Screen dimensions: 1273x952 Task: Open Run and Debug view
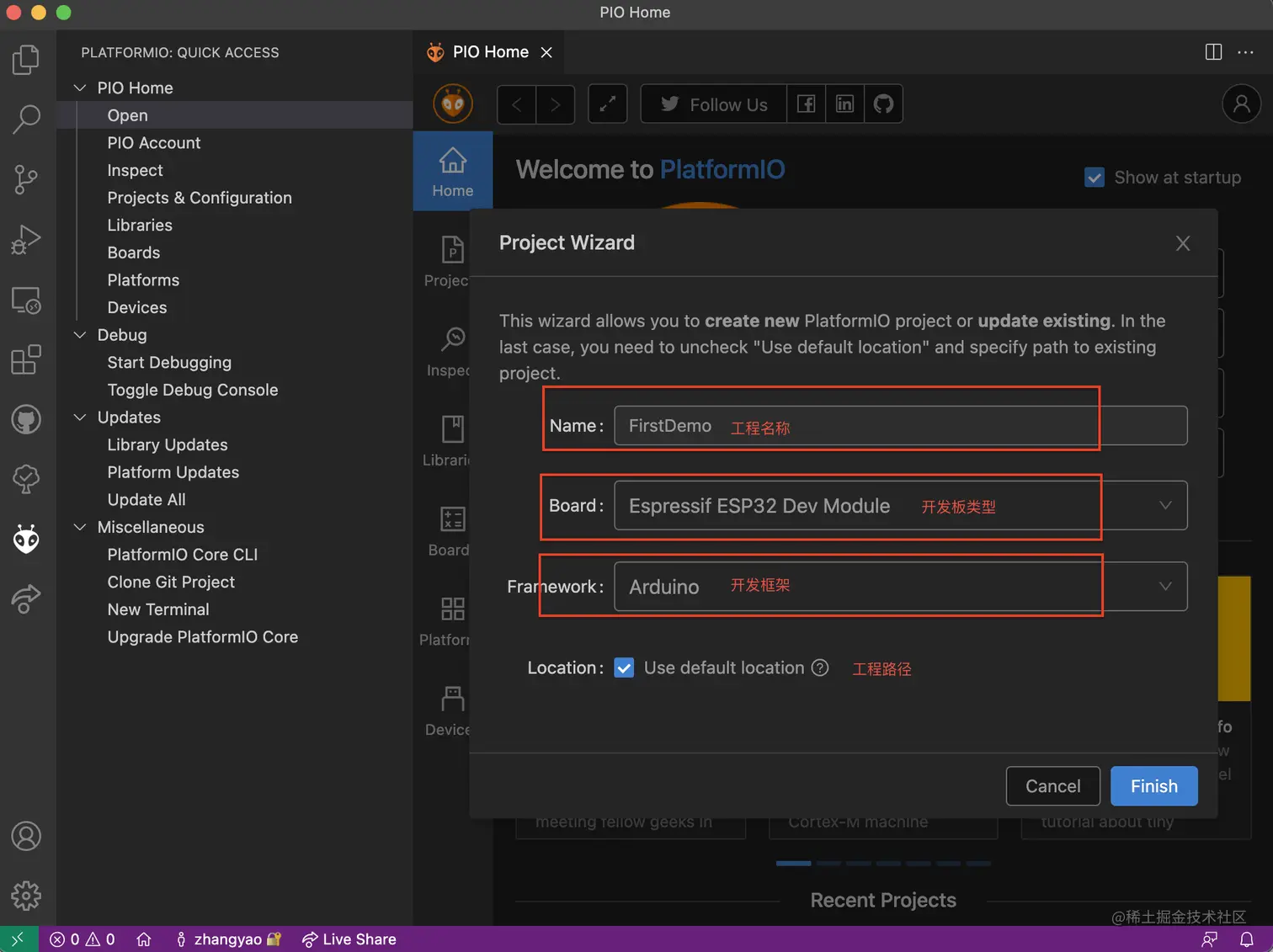pyautogui.click(x=26, y=240)
